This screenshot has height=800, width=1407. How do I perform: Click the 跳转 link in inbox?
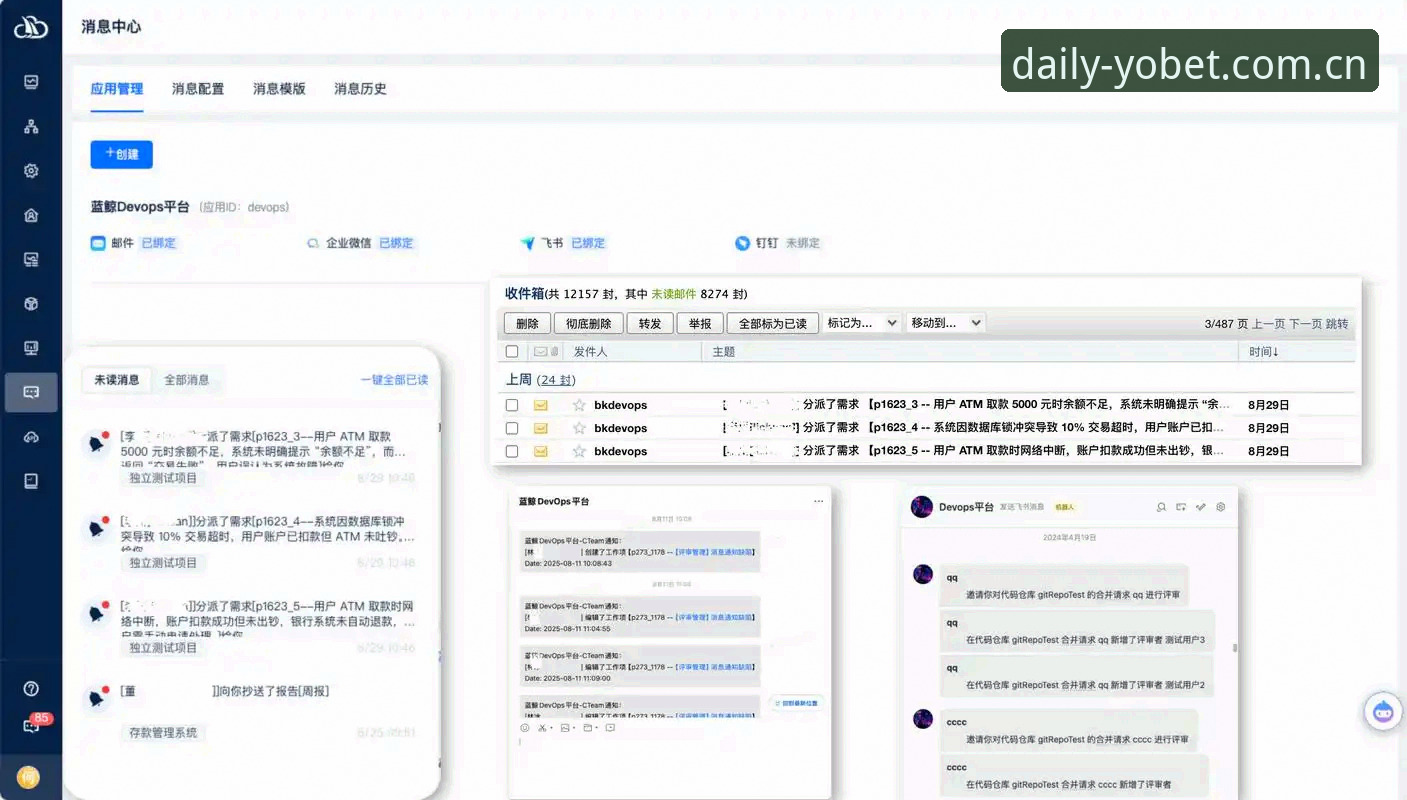[1337, 324]
